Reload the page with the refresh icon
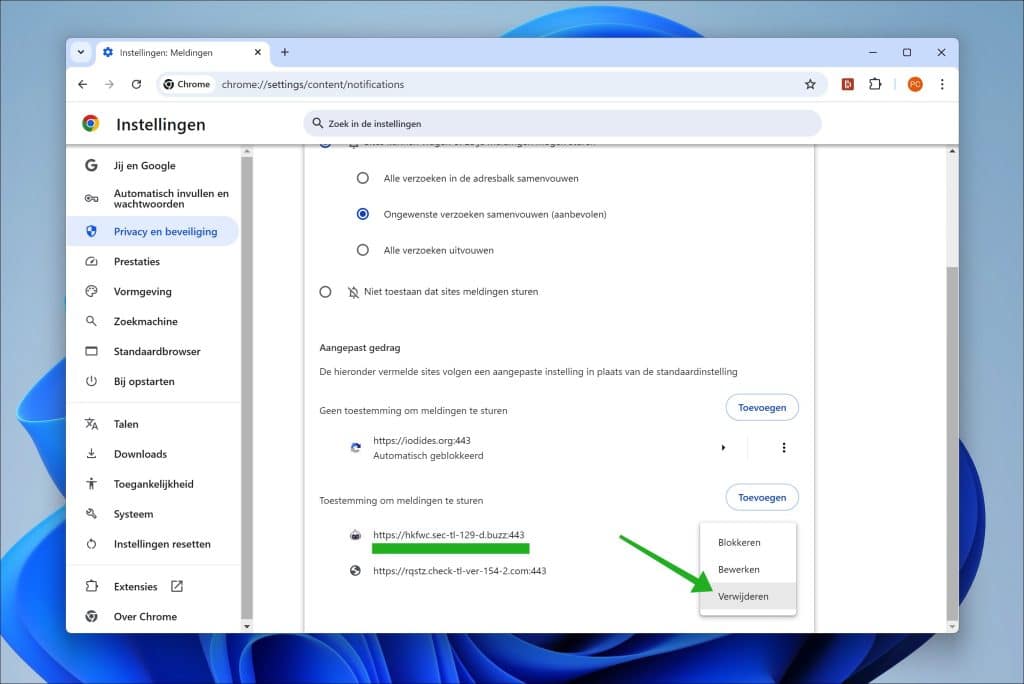The height and width of the screenshot is (684, 1024). pyautogui.click(x=136, y=84)
